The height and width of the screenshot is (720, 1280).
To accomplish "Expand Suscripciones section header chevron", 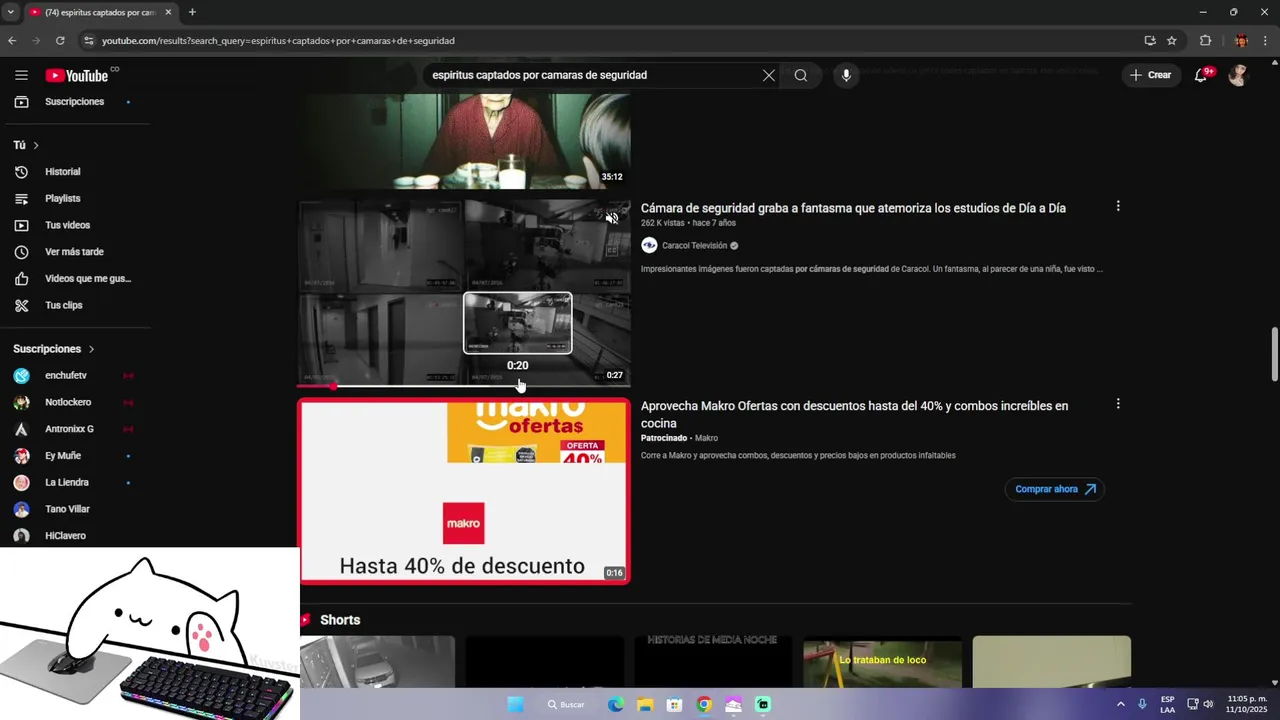I will tap(91, 349).
